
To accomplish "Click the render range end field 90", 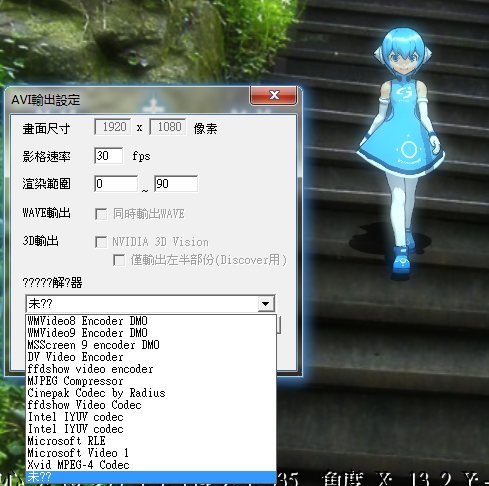I will [176, 184].
